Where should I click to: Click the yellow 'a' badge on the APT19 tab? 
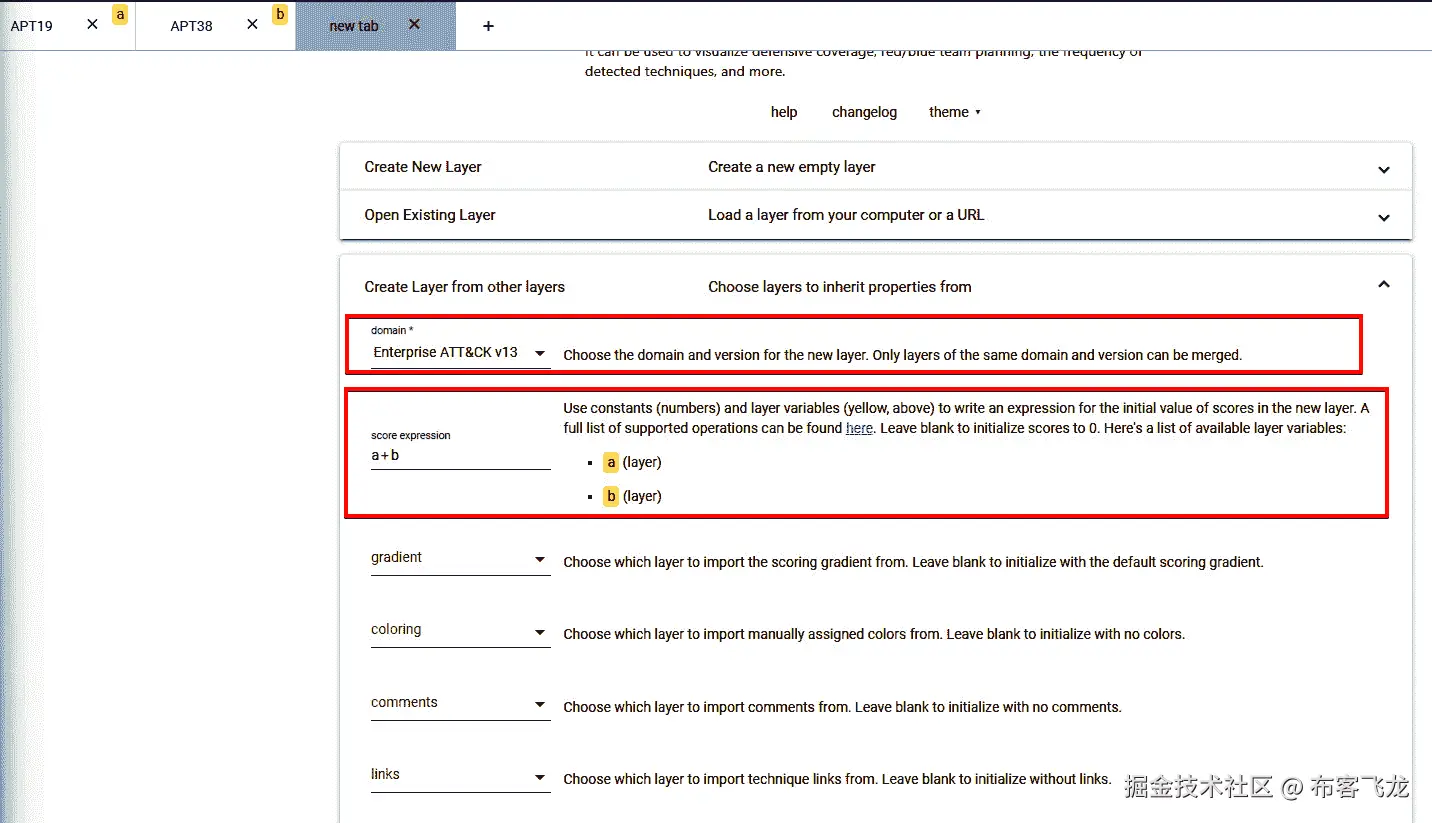pyautogui.click(x=120, y=14)
